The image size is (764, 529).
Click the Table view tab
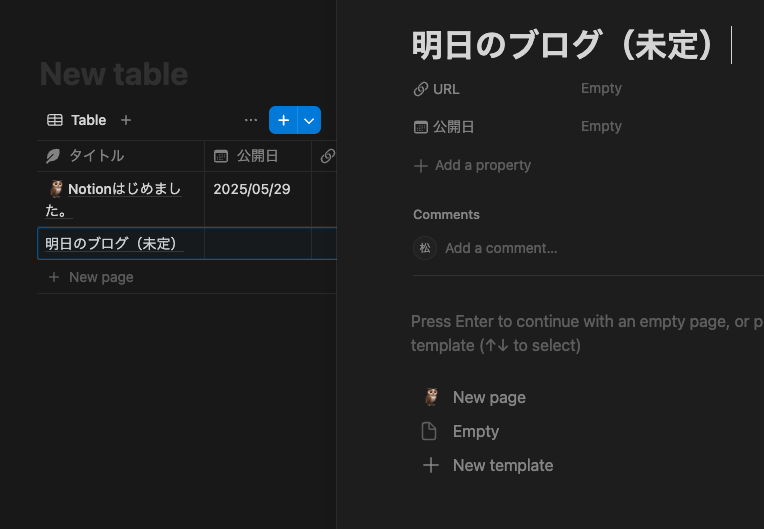[77, 120]
